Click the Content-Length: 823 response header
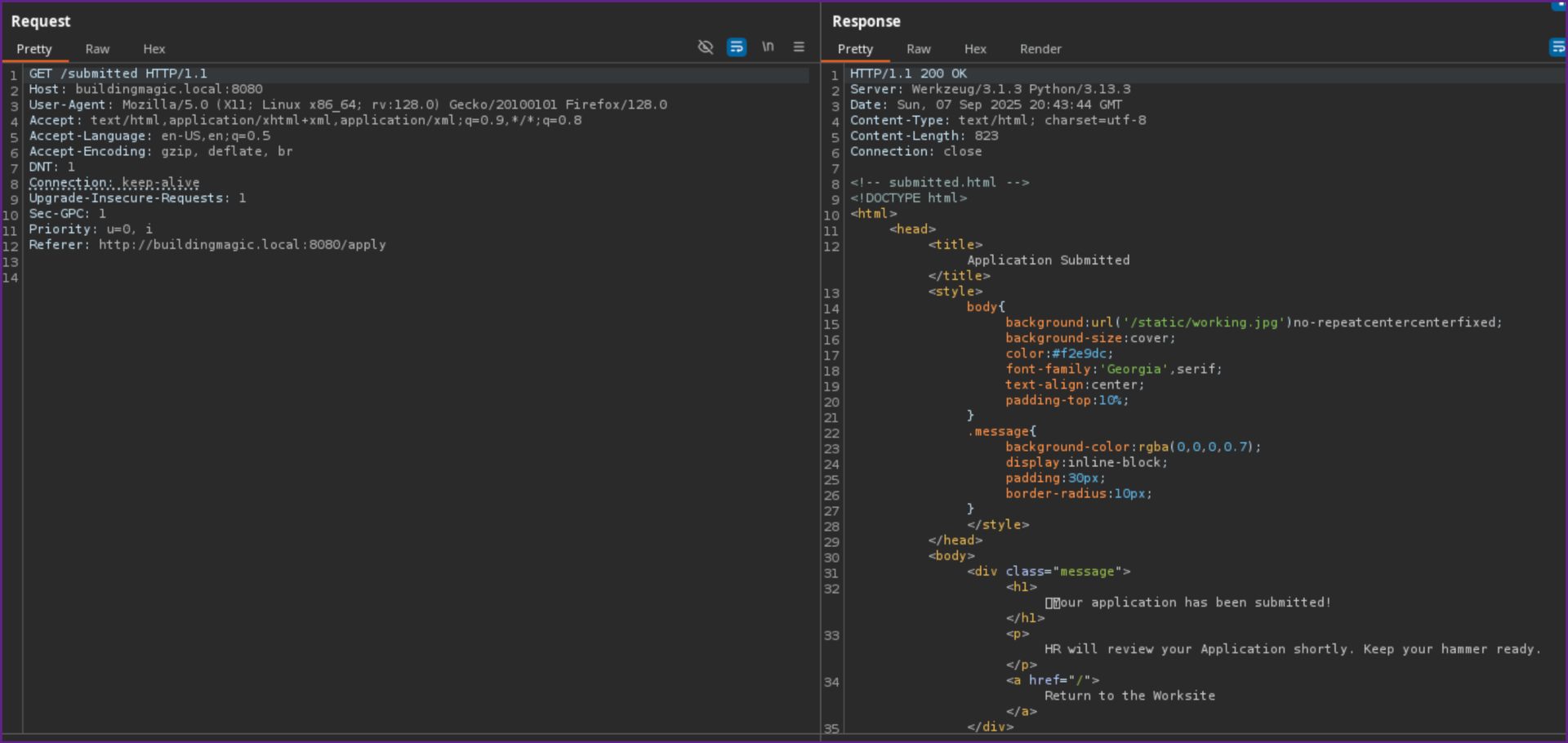Screen dimensions: 1568x743 click(924, 136)
